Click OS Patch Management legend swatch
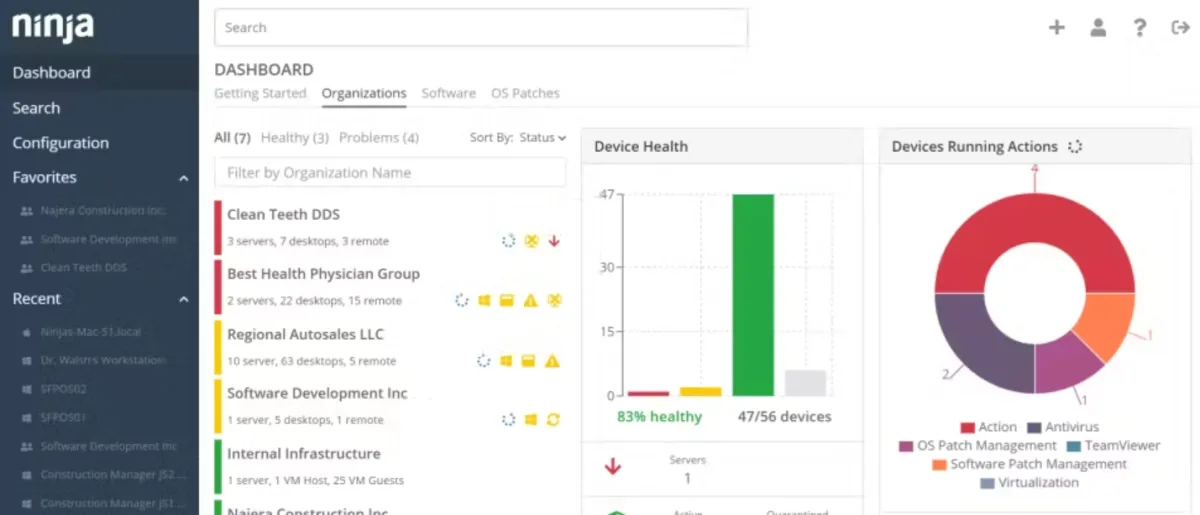Image resolution: width=1200 pixels, height=515 pixels. pos(906,446)
